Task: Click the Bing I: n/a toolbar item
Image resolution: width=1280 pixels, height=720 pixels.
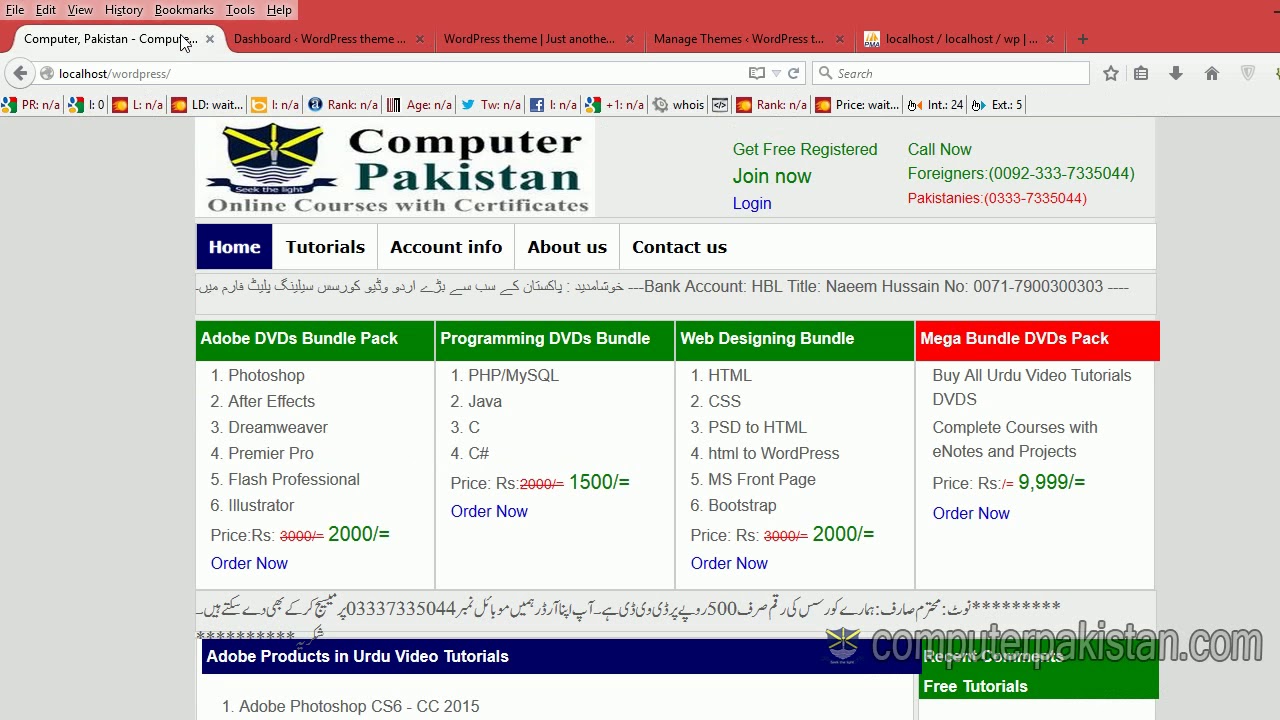Action: (275, 104)
